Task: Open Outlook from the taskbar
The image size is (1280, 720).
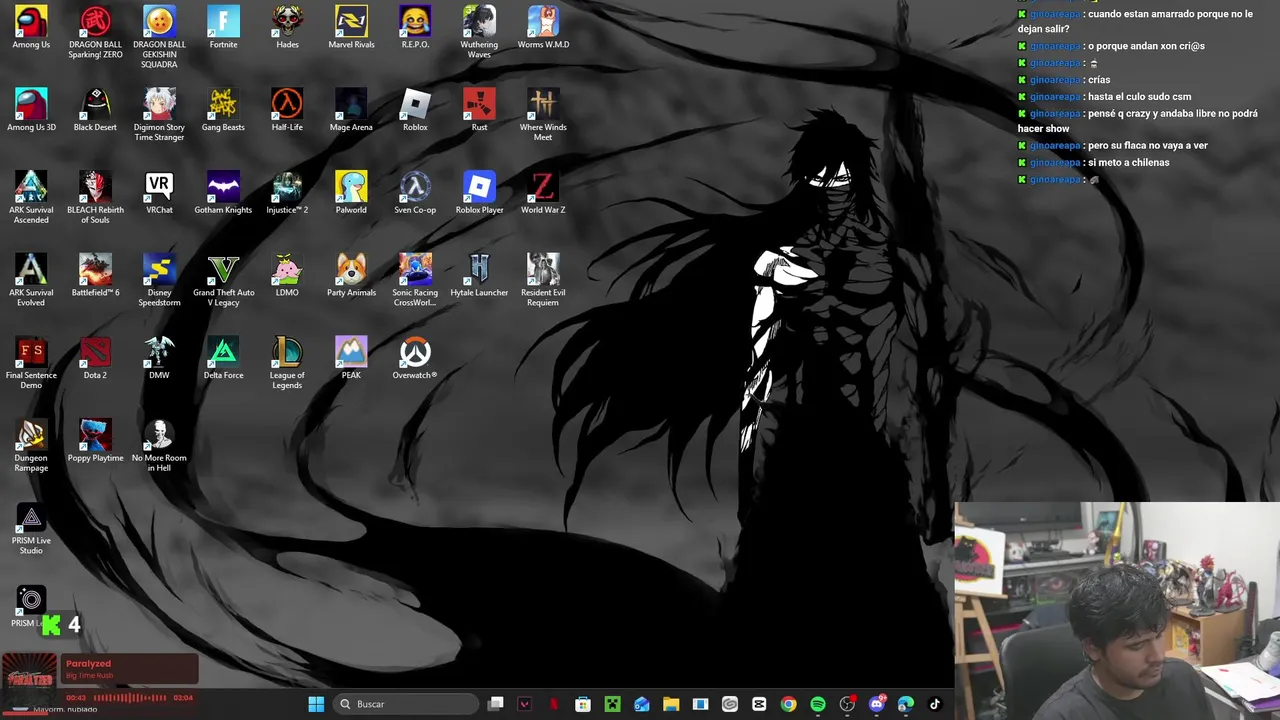Action: tap(641, 704)
